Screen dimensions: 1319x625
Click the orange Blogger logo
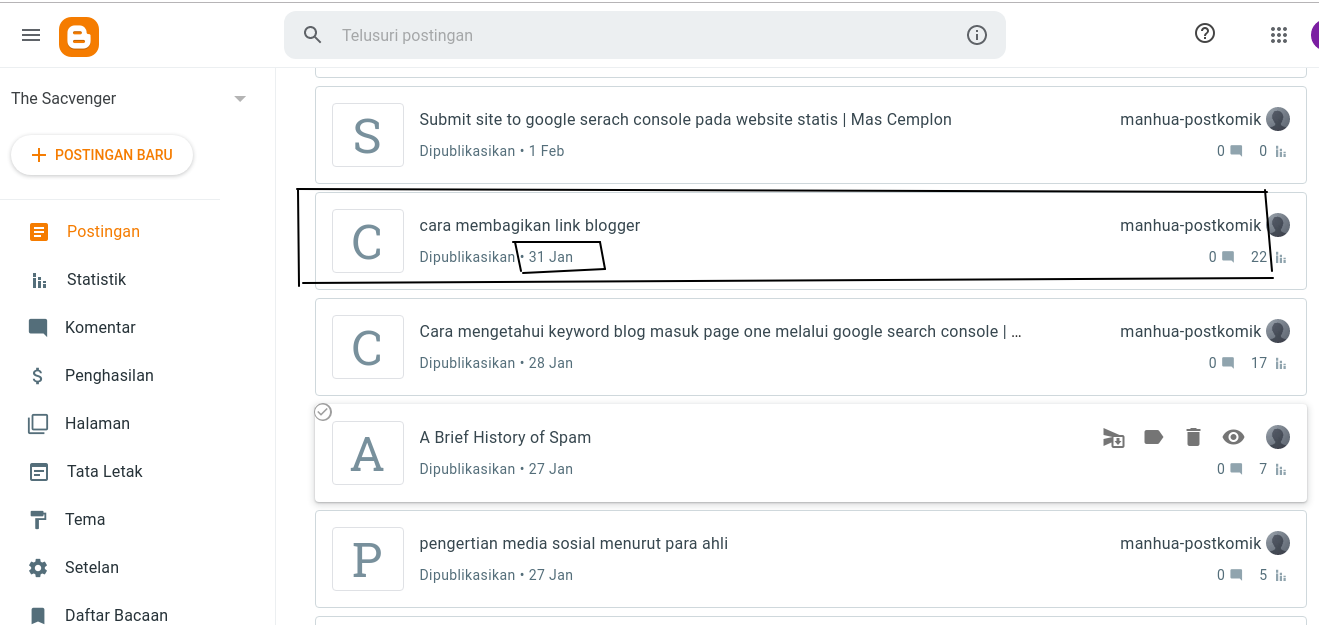(x=79, y=36)
